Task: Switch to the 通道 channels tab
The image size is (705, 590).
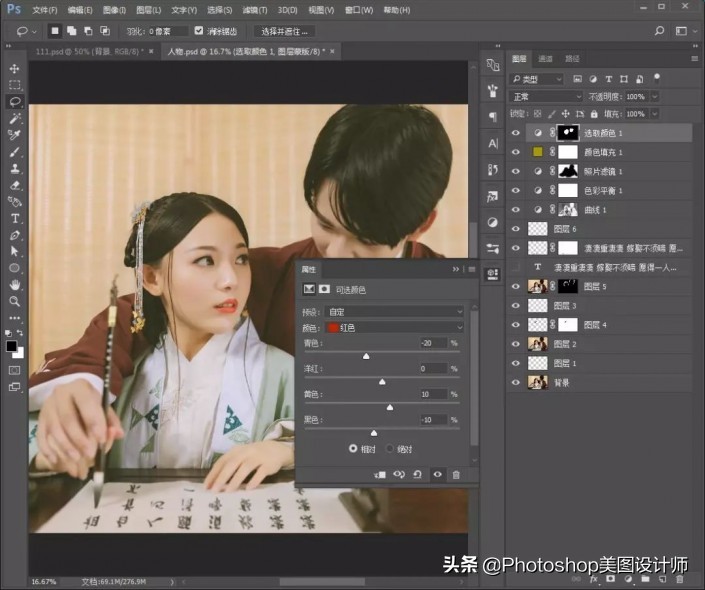Action: pos(545,58)
